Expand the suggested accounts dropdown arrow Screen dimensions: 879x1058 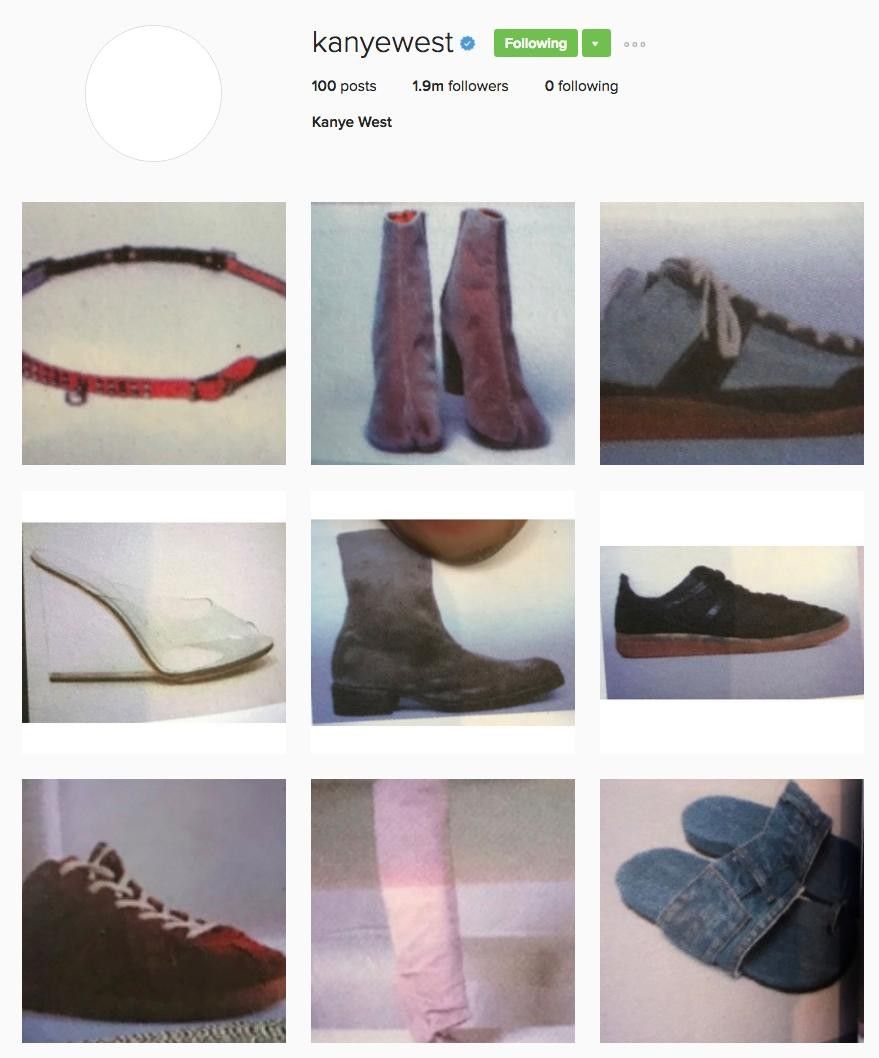point(596,43)
